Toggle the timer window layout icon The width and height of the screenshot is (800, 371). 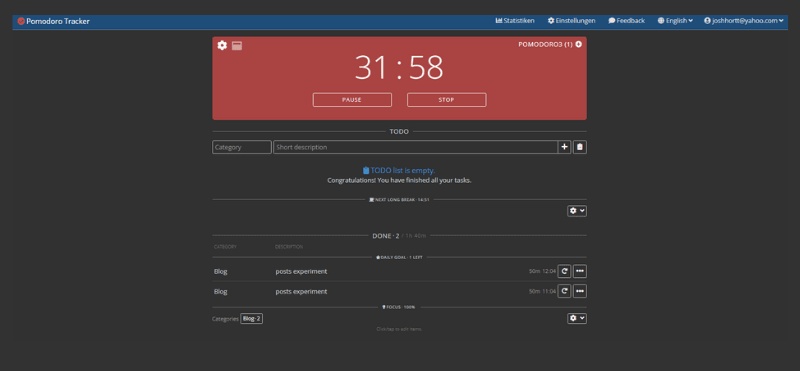(237, 46)
